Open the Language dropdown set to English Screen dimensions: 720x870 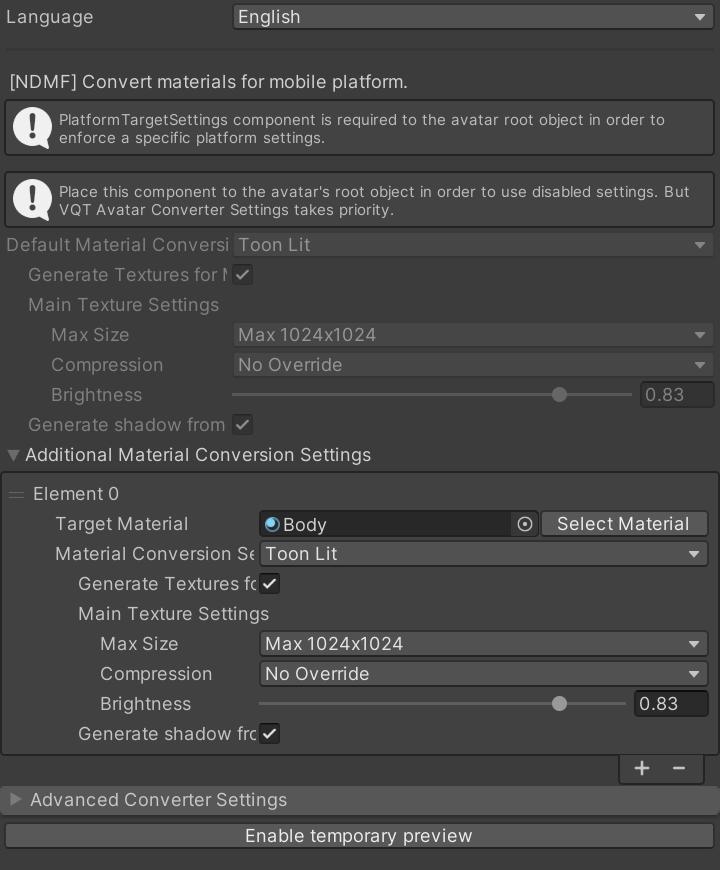(x=473, y=17)
